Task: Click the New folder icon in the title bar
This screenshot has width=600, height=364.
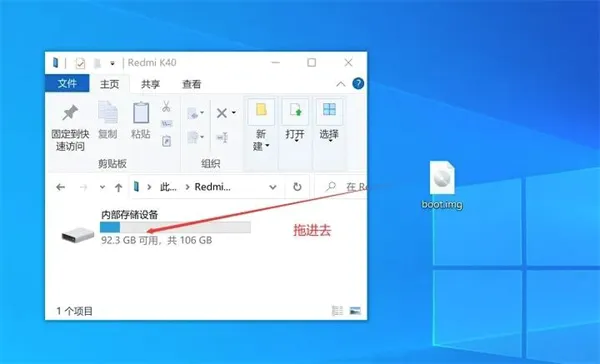Action: pos(97,63)
